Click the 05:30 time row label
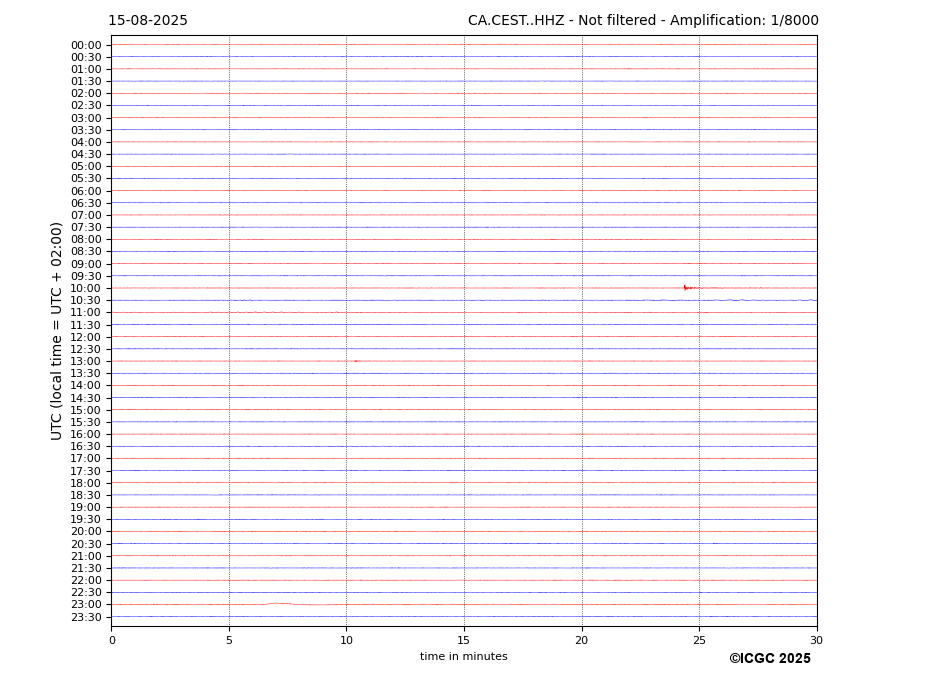 click(86, 179)
